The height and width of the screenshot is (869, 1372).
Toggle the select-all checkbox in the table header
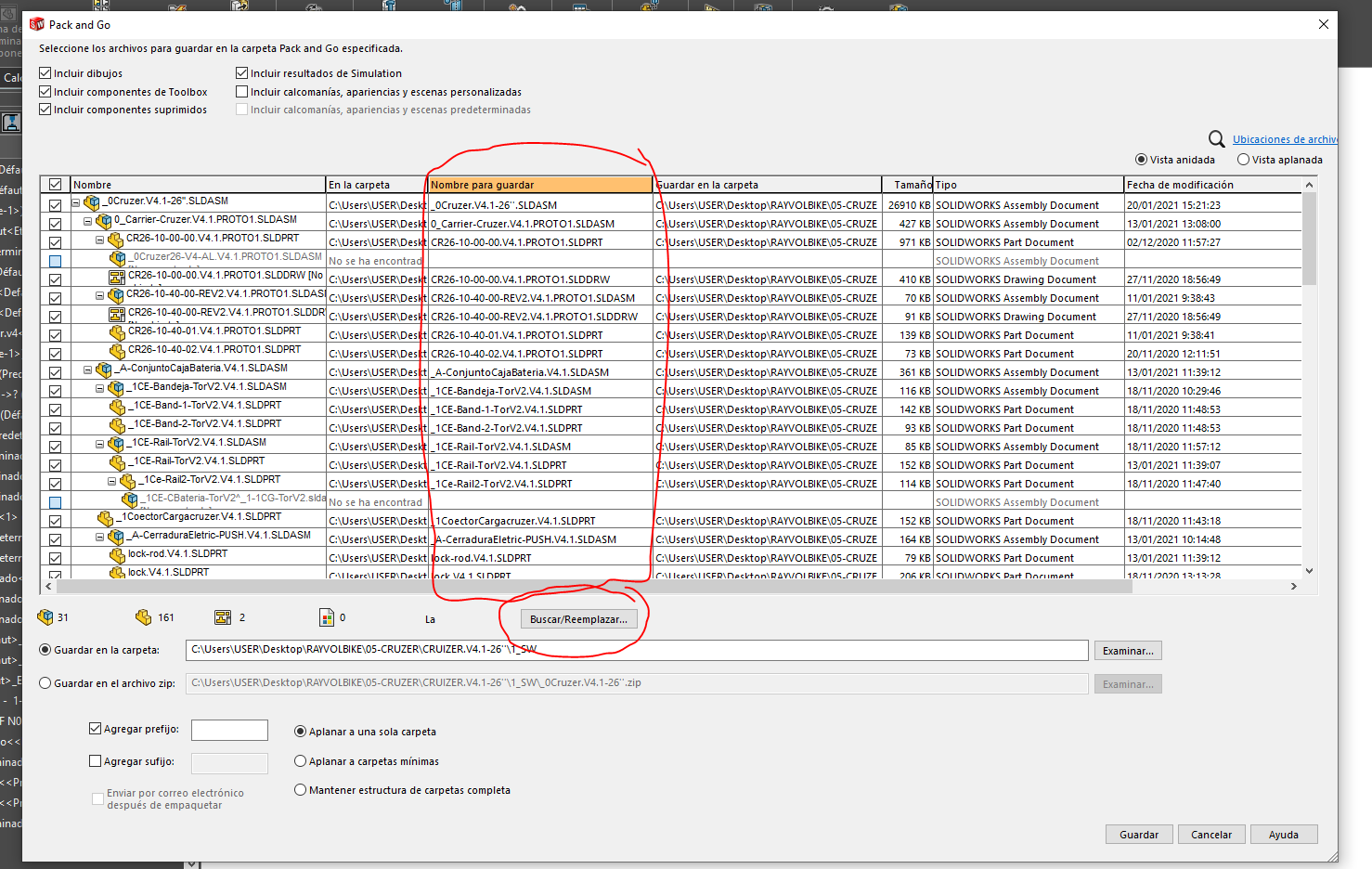pyautogui.click(x=56, y=185)
